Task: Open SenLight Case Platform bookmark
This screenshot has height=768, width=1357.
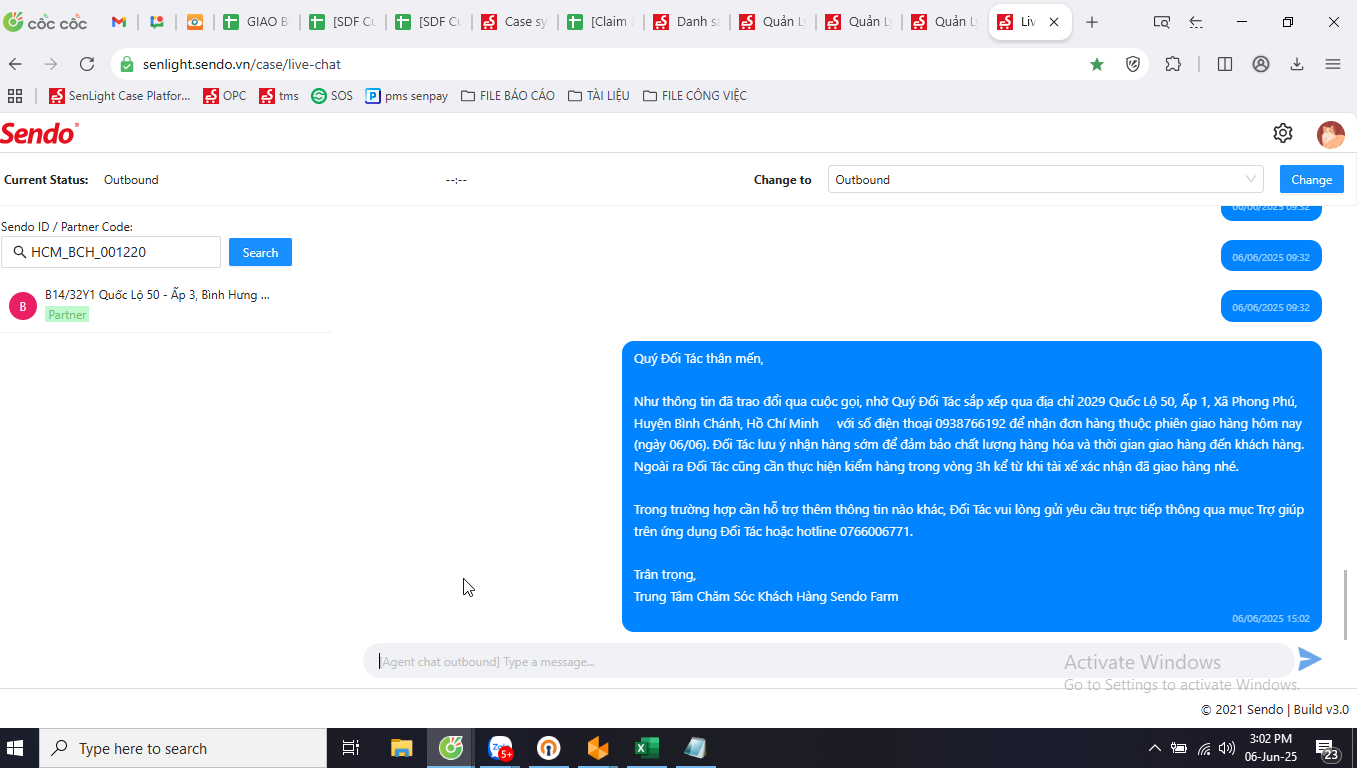Action: pos(119,96)
